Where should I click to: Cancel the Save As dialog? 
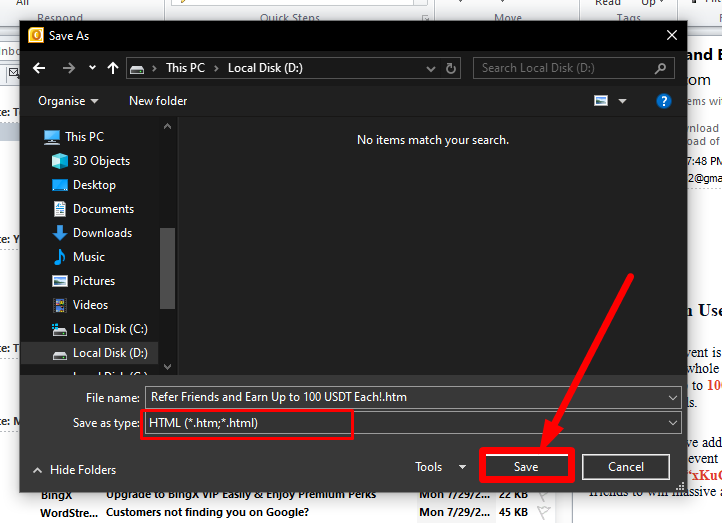625,467
